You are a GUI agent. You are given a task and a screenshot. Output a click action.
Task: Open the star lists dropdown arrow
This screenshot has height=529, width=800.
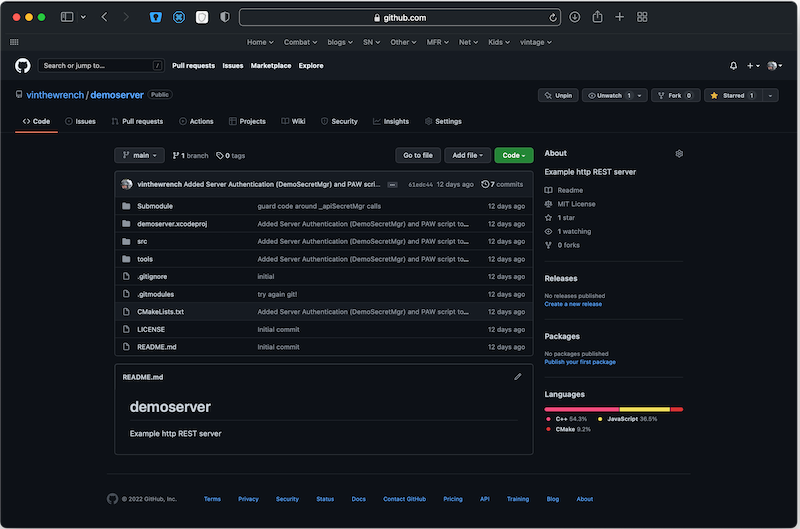point(770,95)
